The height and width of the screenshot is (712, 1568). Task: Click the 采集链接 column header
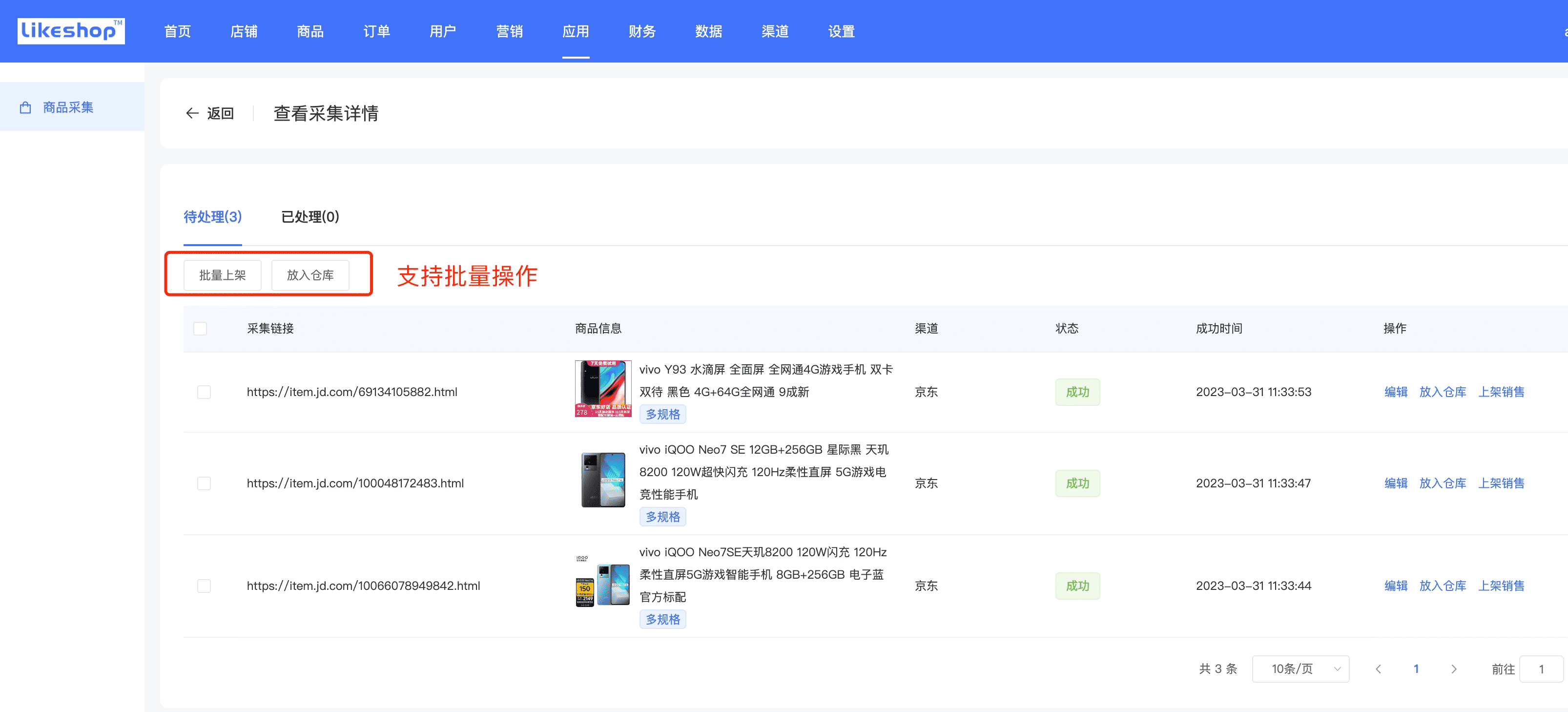pos(270,329)
